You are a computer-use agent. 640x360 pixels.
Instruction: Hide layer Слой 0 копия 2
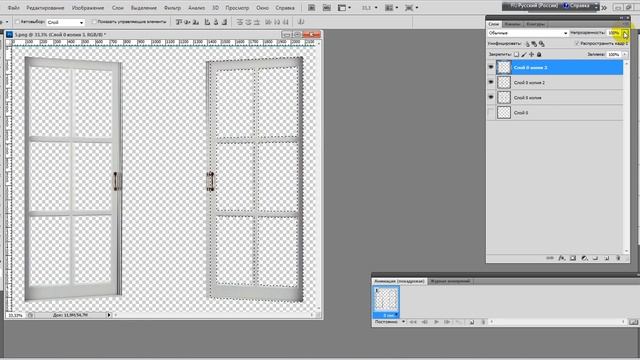pos(491,82)
